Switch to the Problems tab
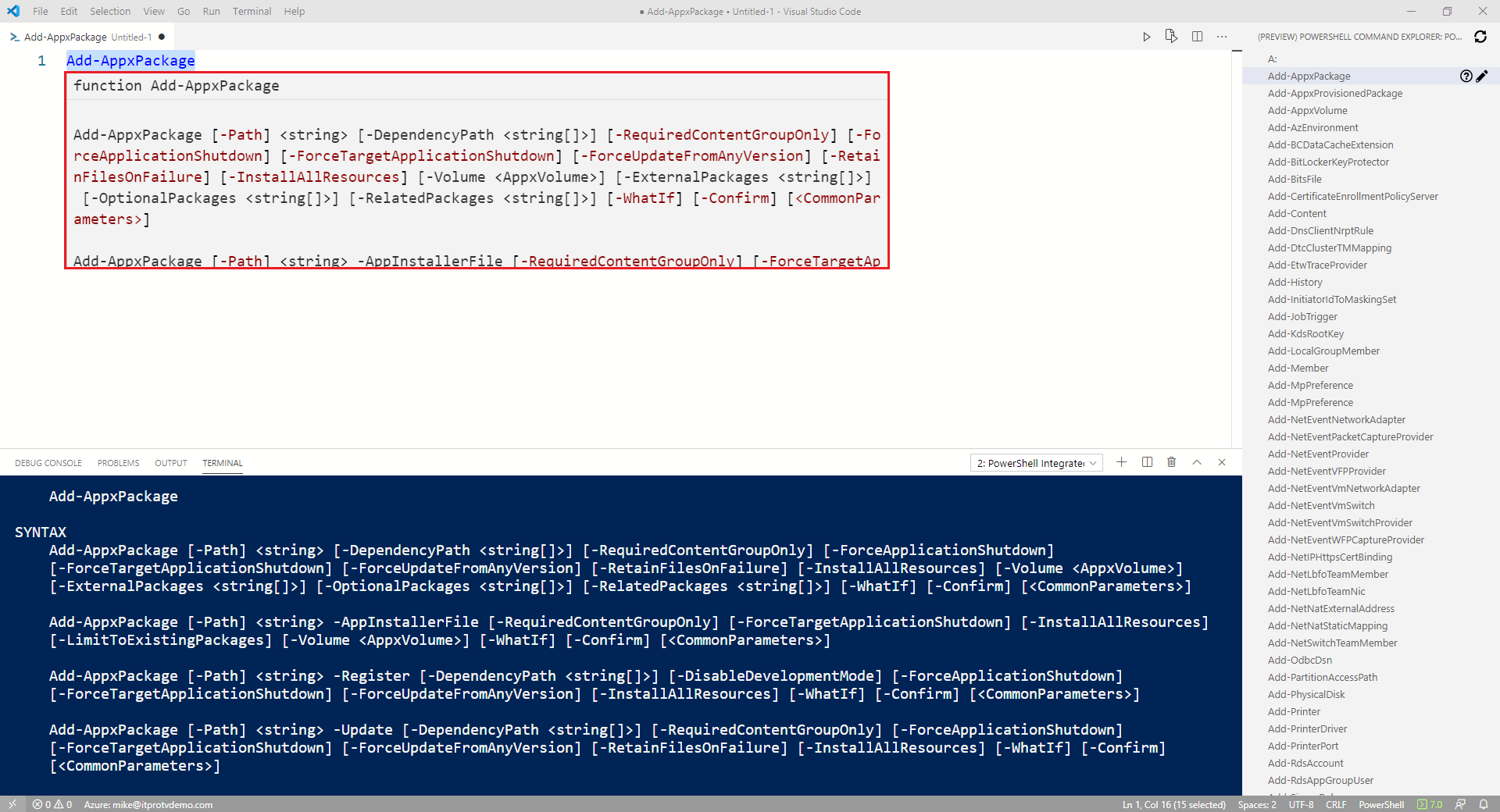This screenshot has width=1500, height=812. pyautogui.click(x=119, y=463)
